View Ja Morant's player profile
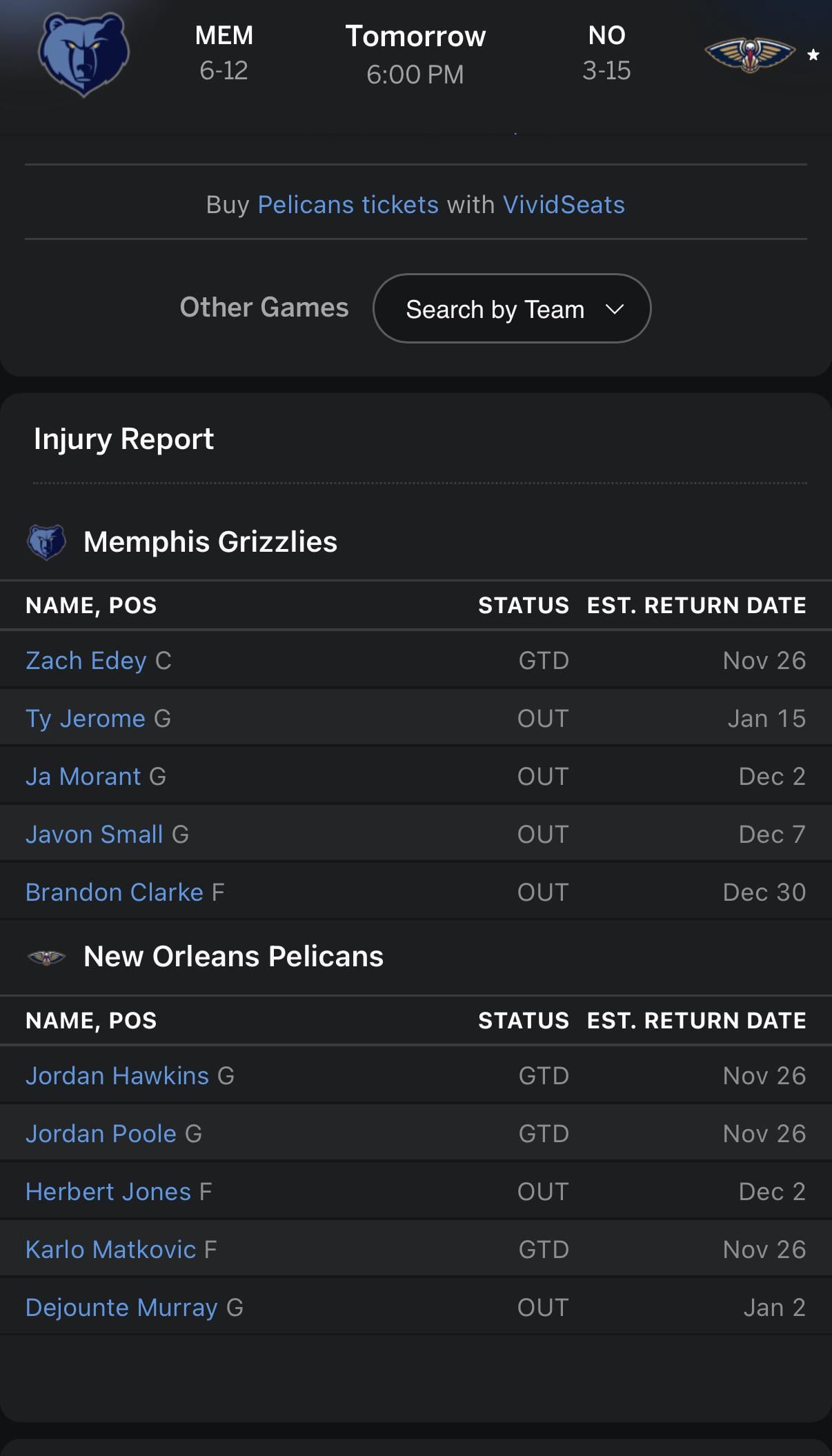The image size is (832, 1456). pyautogui.click(x=83, y=777)
